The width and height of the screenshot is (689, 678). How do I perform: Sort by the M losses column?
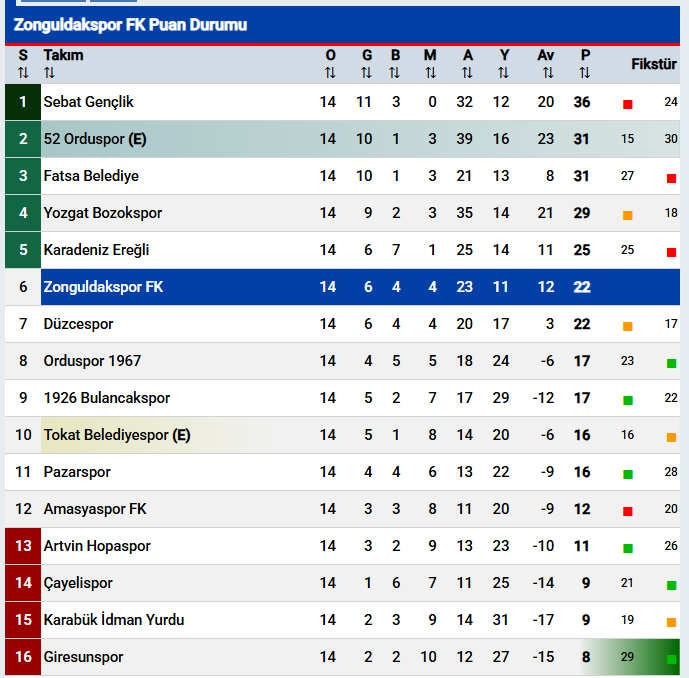[x=430, y=64]
